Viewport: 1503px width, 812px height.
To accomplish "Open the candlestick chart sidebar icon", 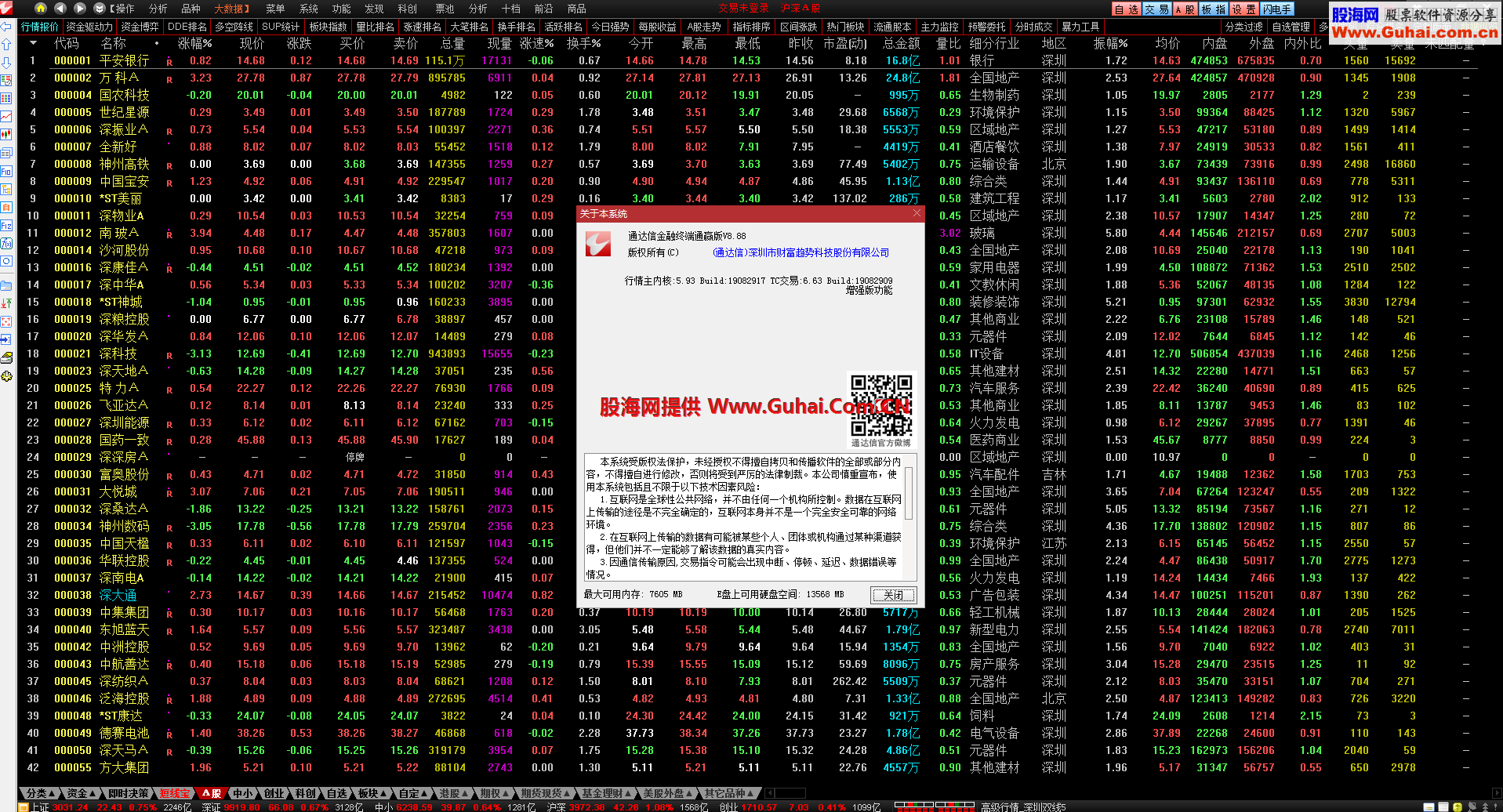I will 6,135.
